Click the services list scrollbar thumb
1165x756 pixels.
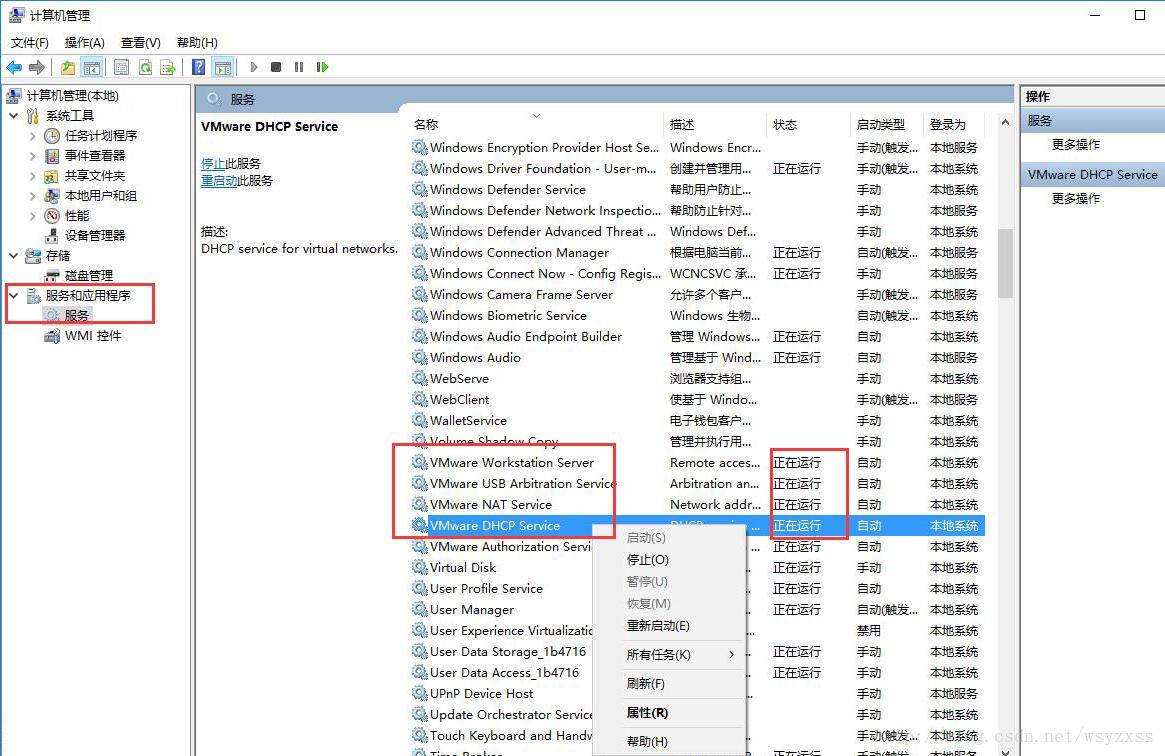1005,264
